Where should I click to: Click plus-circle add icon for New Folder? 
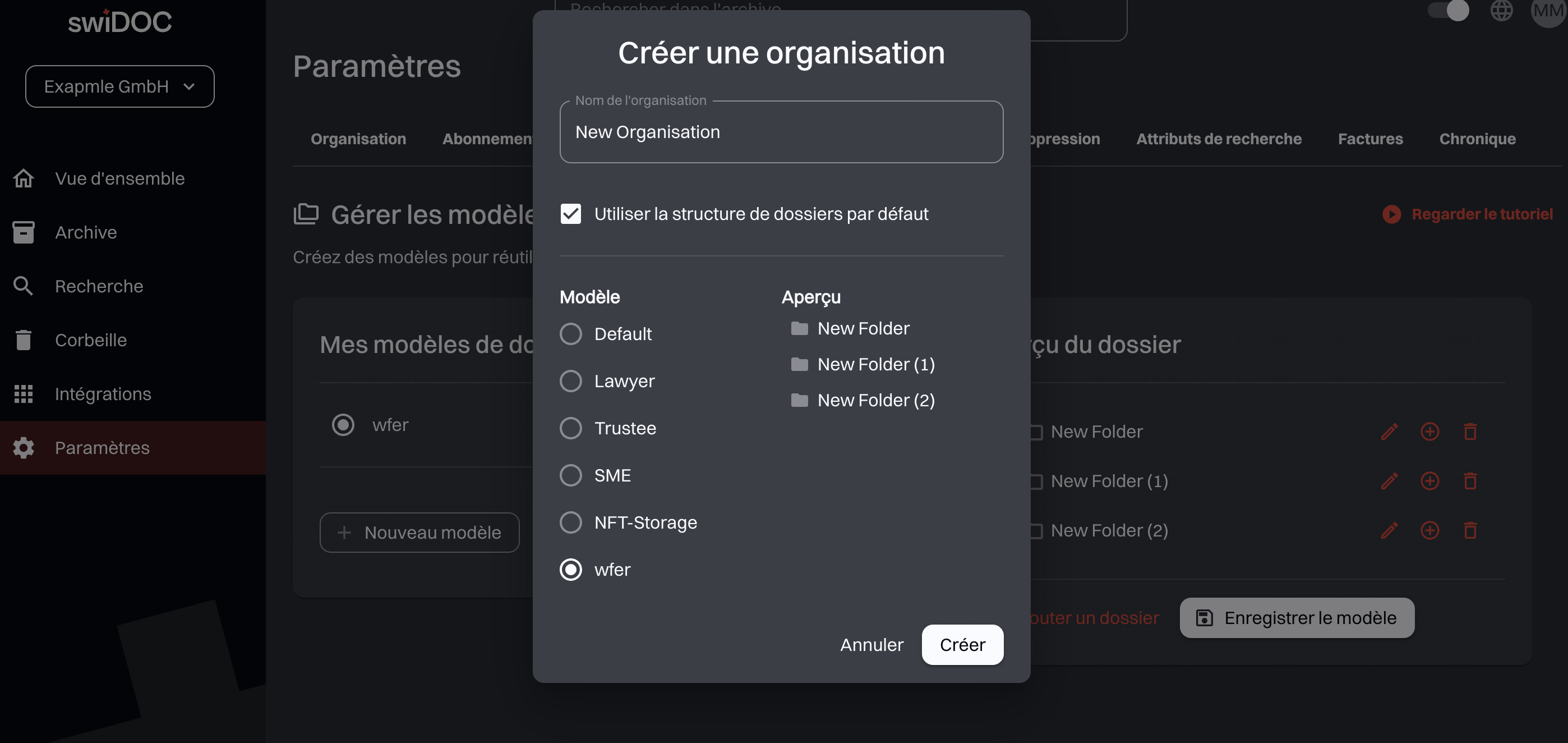[1429, 432]
